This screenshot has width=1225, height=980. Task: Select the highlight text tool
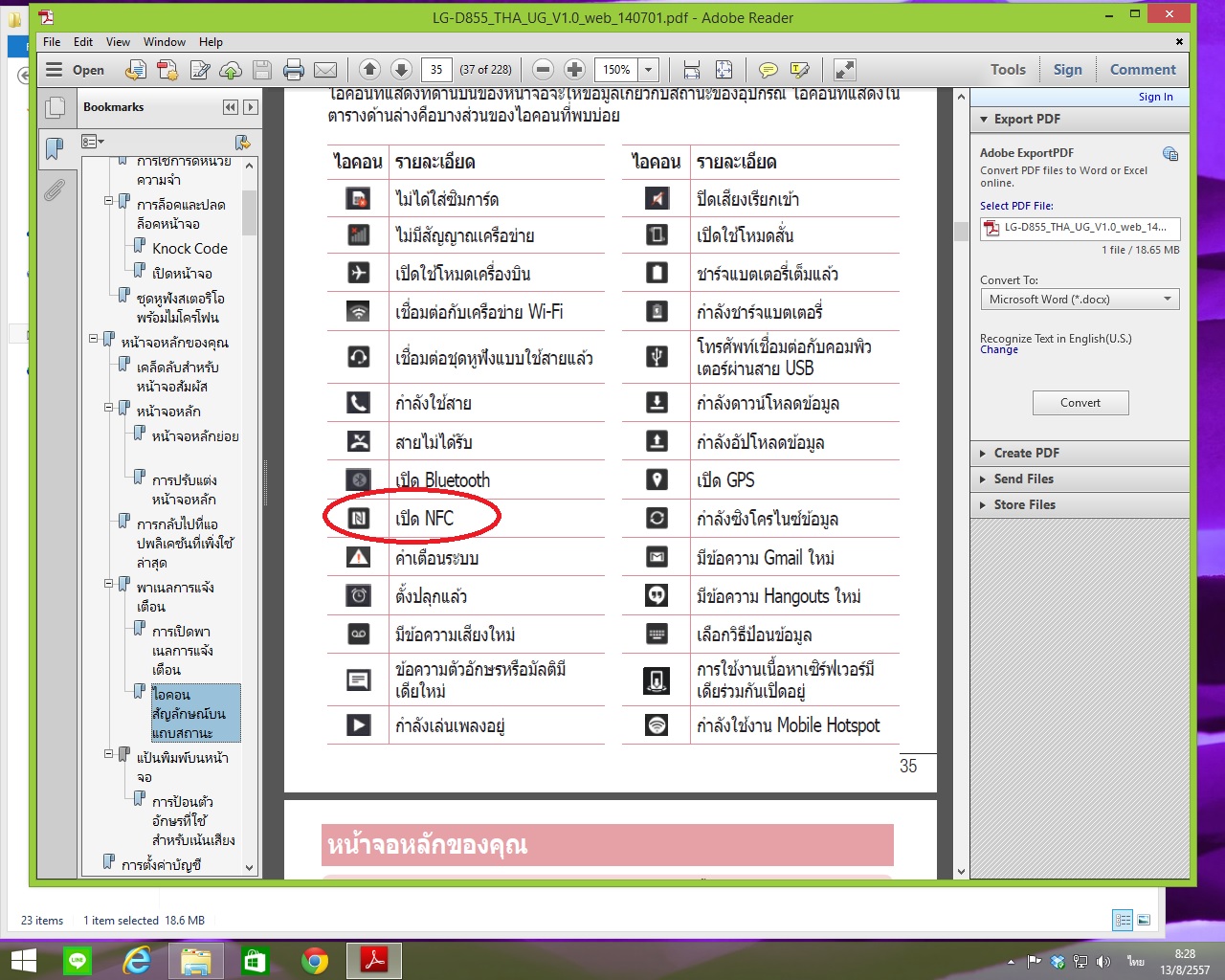click(x=799, y=70)
